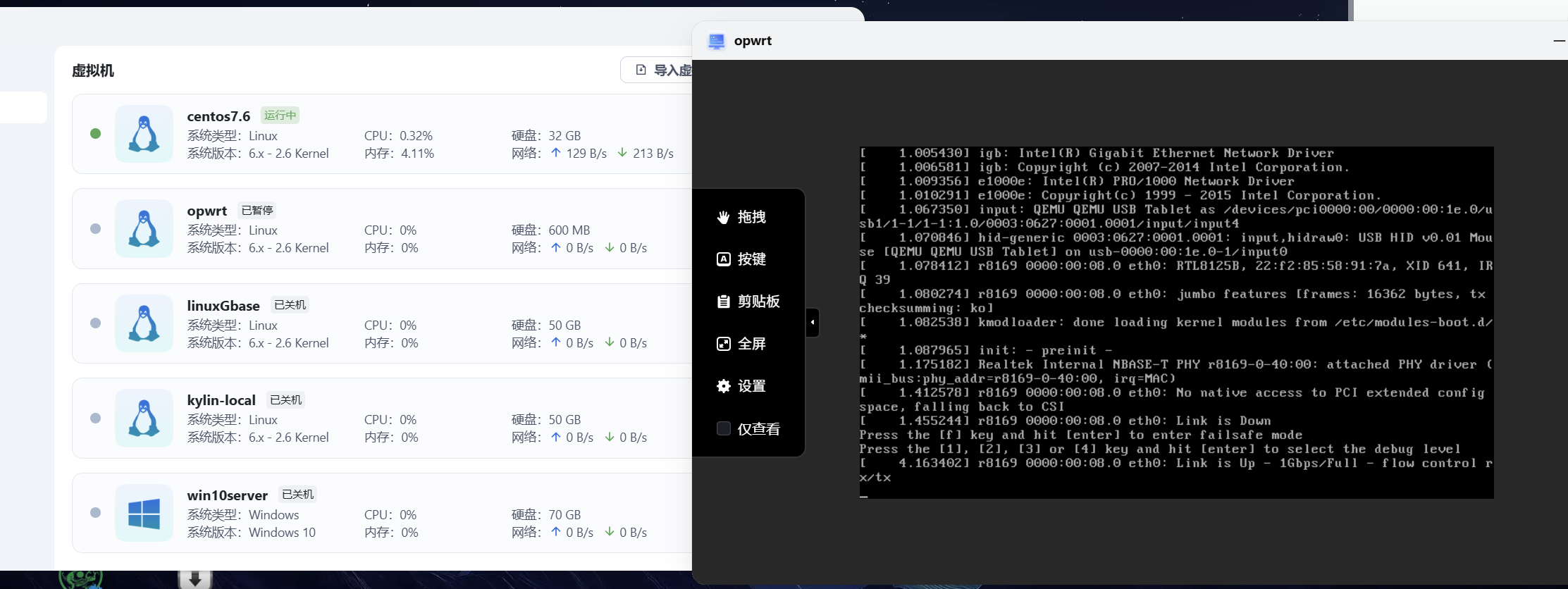Click the status dot beside kylin-local
This screenshot has height=589, width=1568.
click(x=96, y=418)
